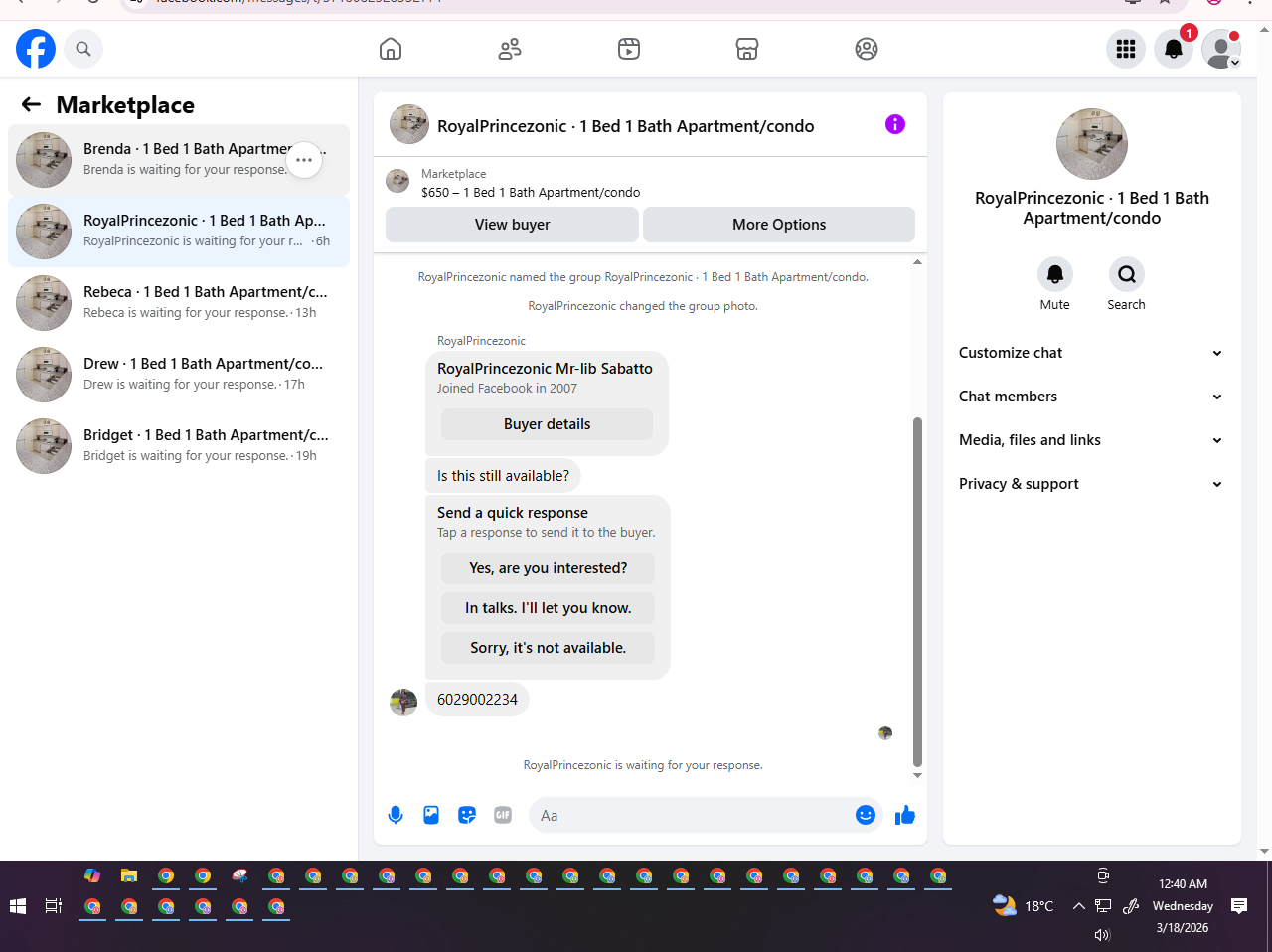
Task: Send quick response "Sorry, it's not available."
Action: point(548,648)
